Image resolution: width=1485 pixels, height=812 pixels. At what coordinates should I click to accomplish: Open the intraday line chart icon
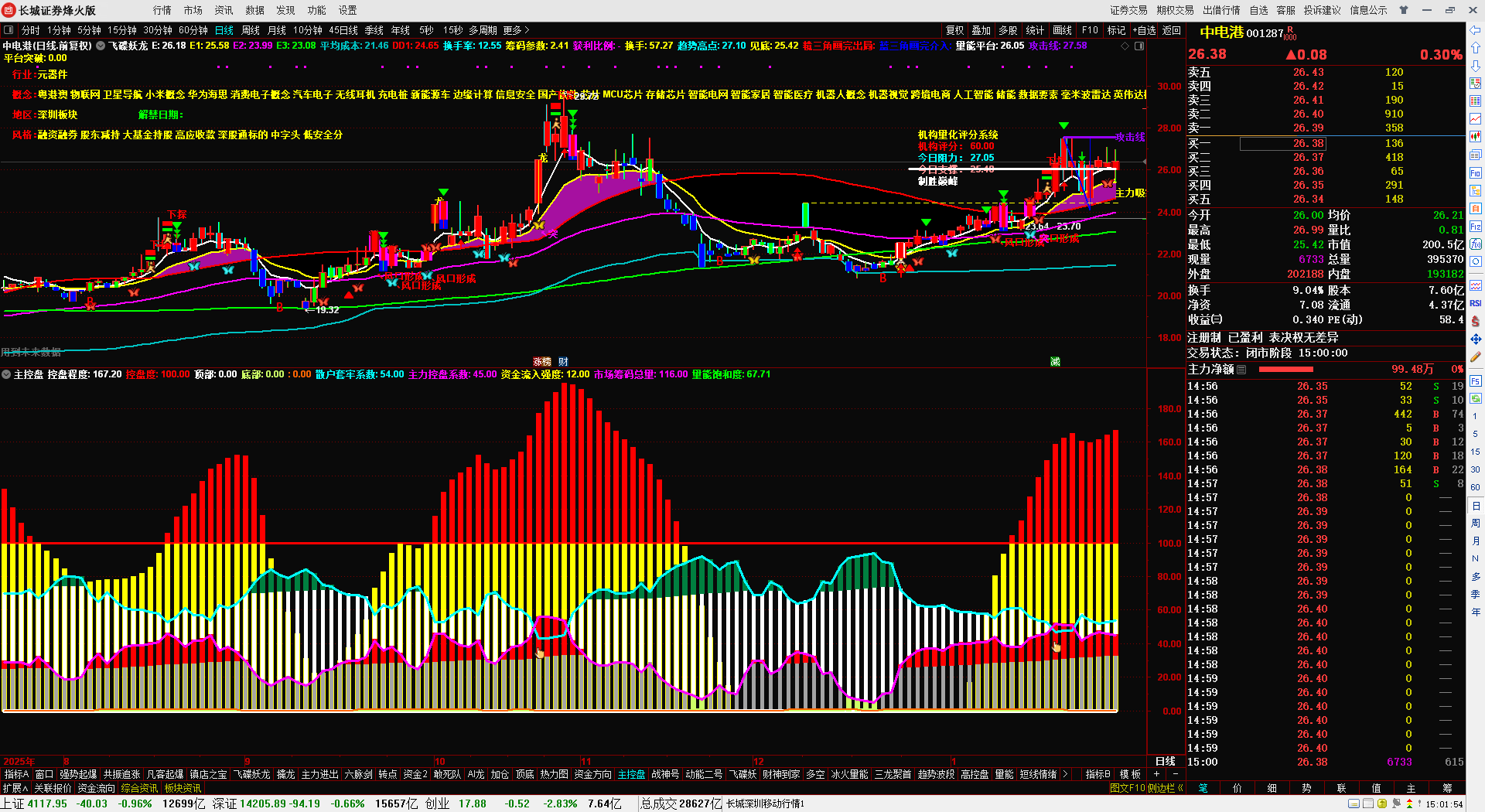(1476, 119)
